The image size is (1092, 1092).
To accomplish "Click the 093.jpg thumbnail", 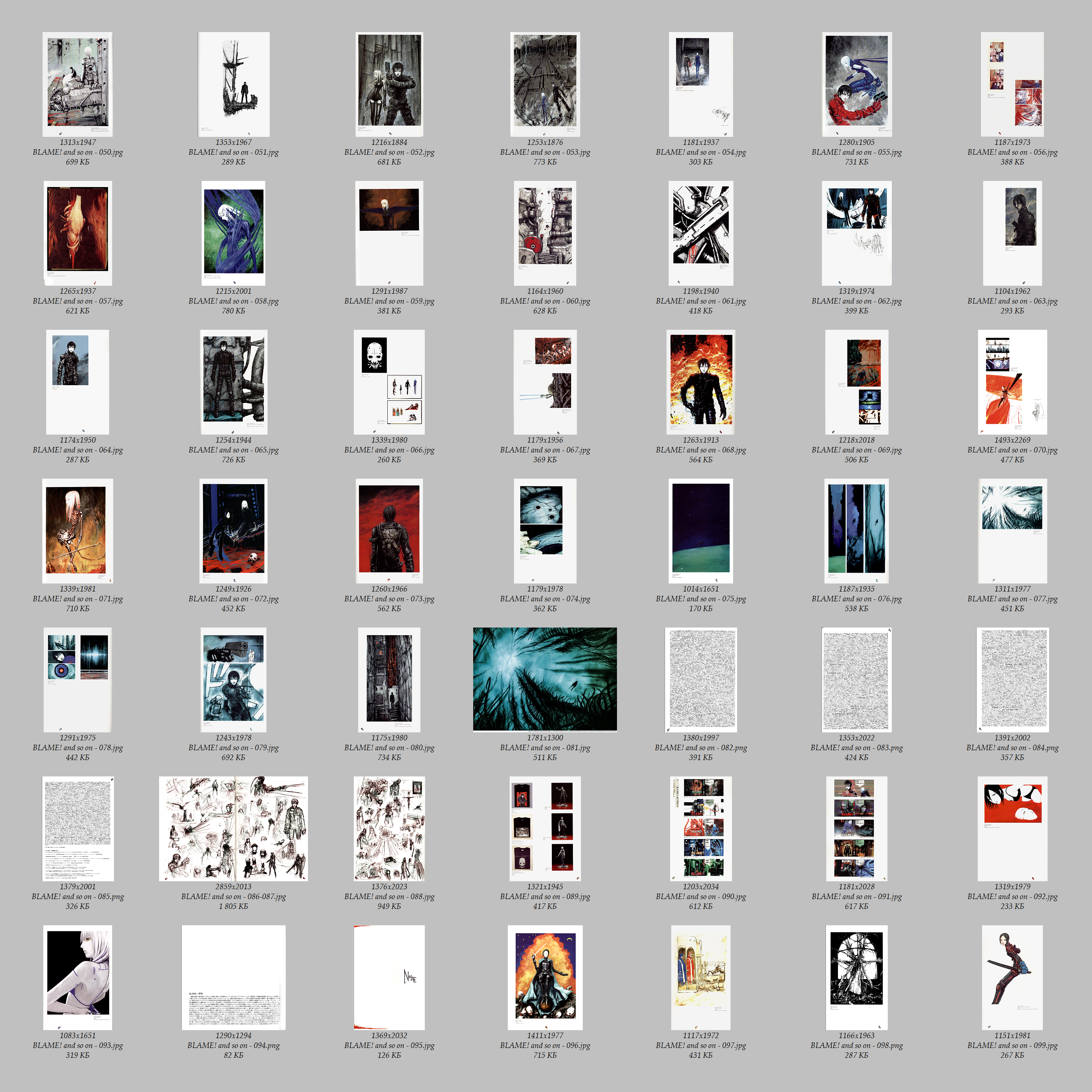I will click(78, 977).
